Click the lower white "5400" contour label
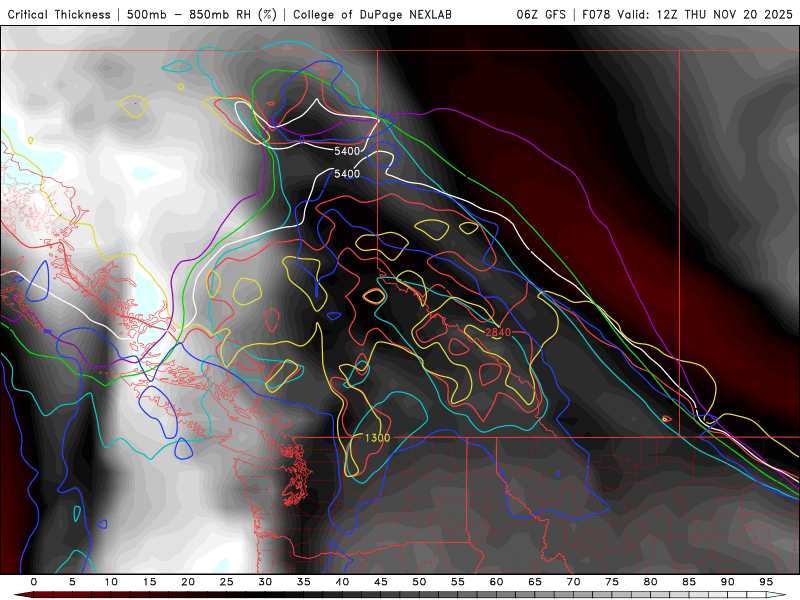The width and height of the screenshot is (800, 600). pyautogui.click(x=347, y=174)
